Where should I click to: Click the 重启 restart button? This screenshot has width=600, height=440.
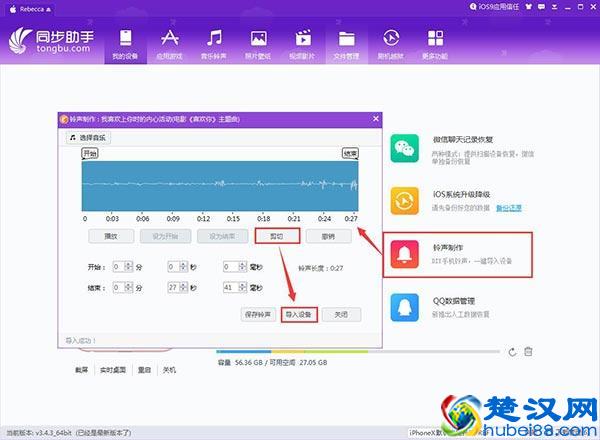[x=144, y=370]
